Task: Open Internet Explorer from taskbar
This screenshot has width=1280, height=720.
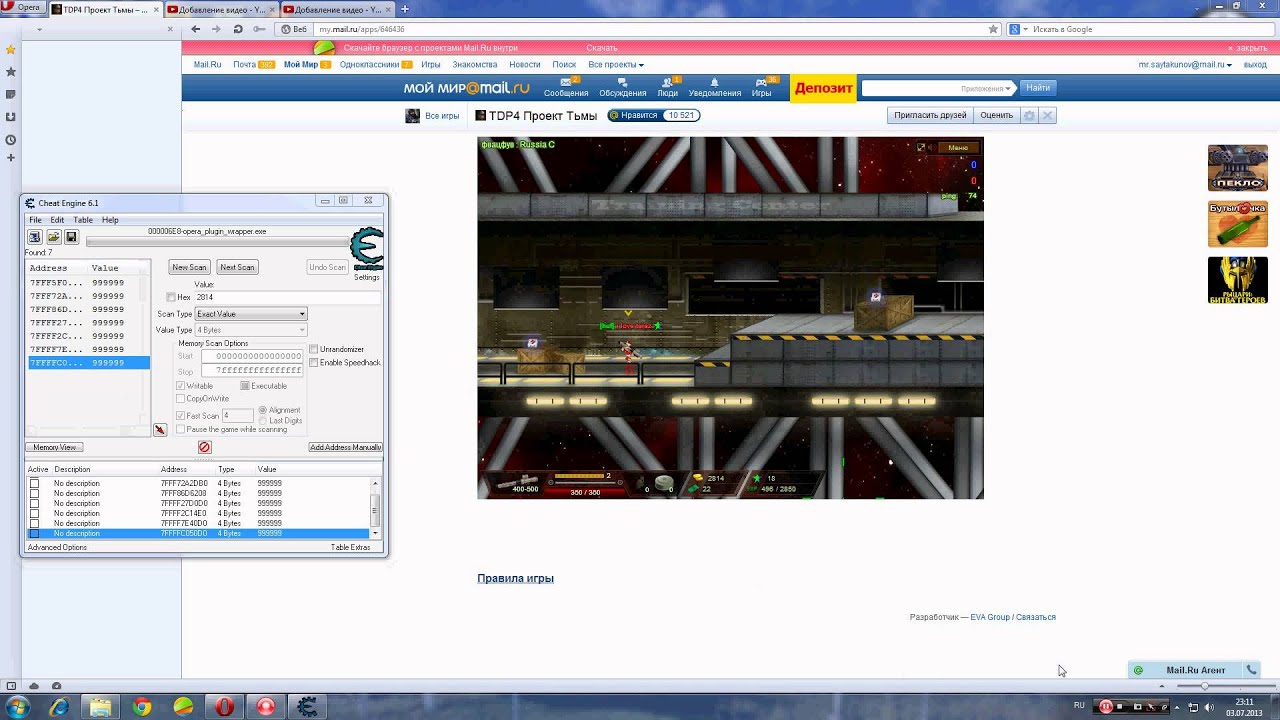Action: 59,707
